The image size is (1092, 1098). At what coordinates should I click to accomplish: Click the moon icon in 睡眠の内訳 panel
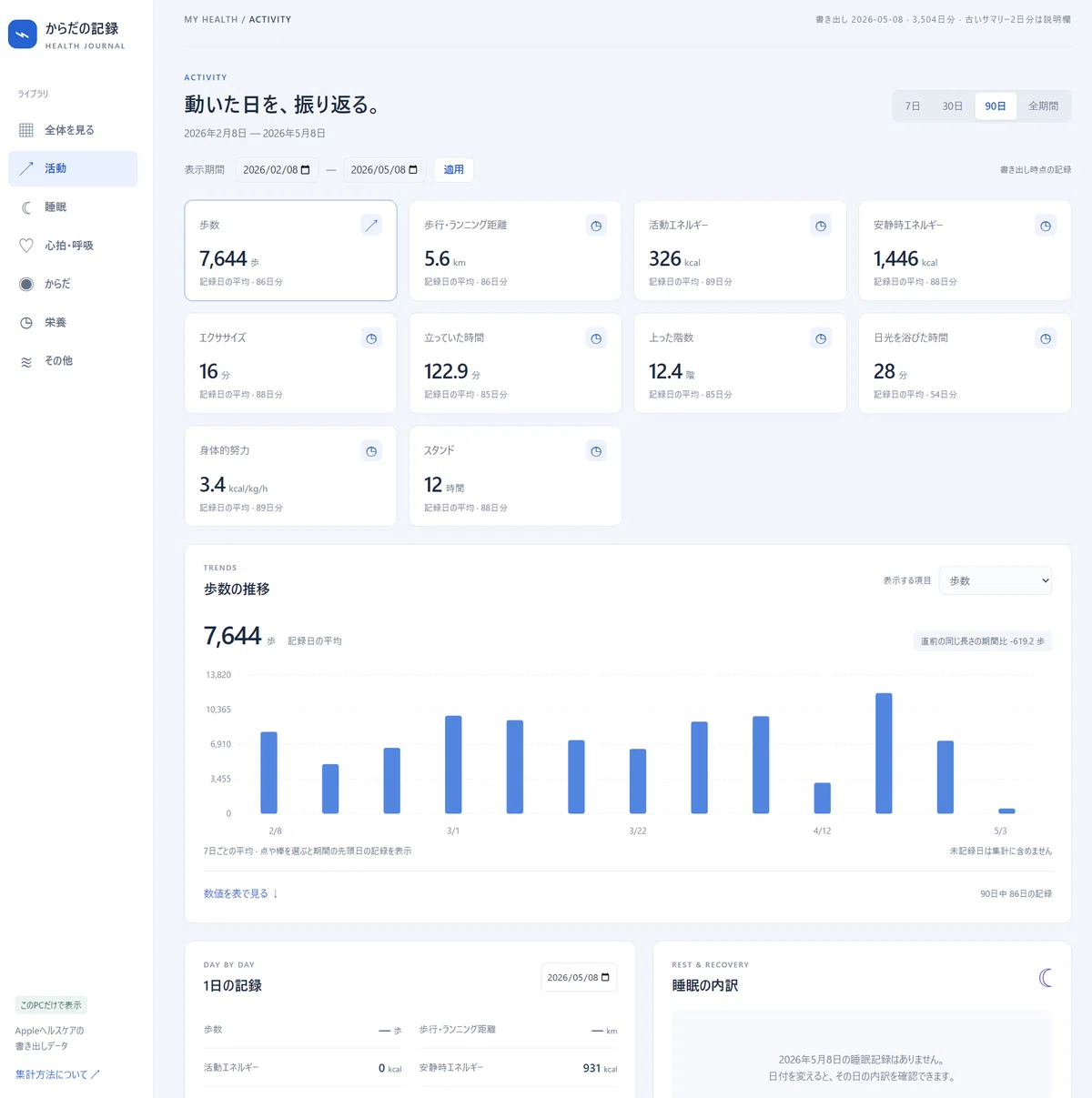(1046, 978)
